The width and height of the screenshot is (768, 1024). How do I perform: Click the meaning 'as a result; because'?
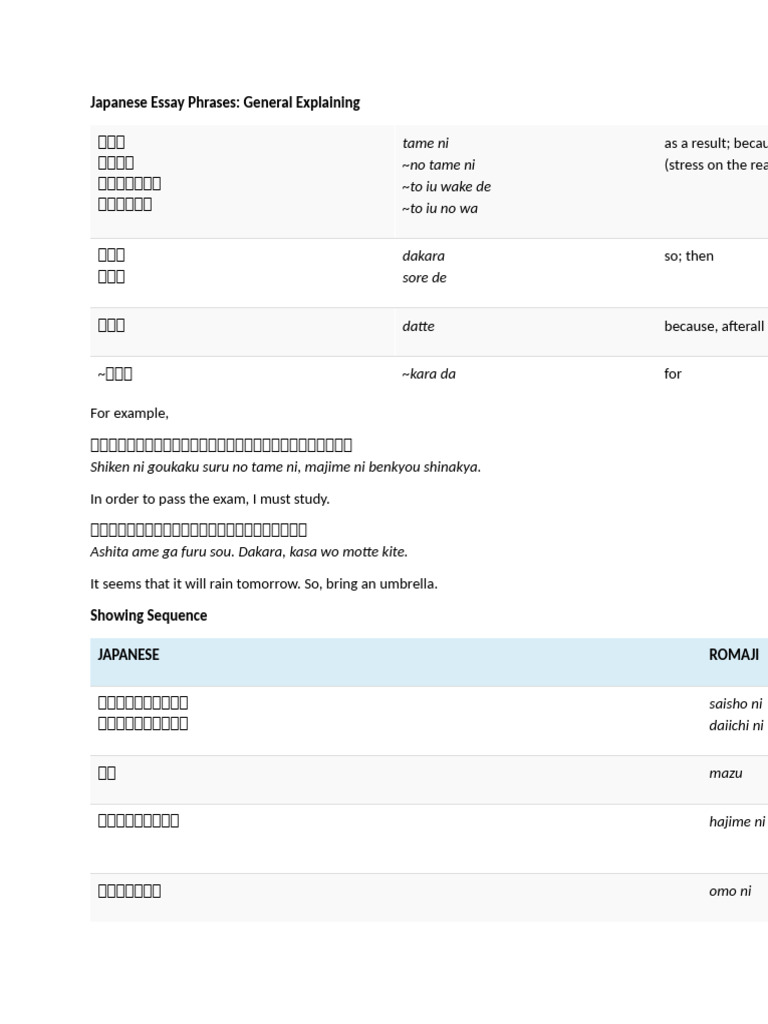[716, 143]
